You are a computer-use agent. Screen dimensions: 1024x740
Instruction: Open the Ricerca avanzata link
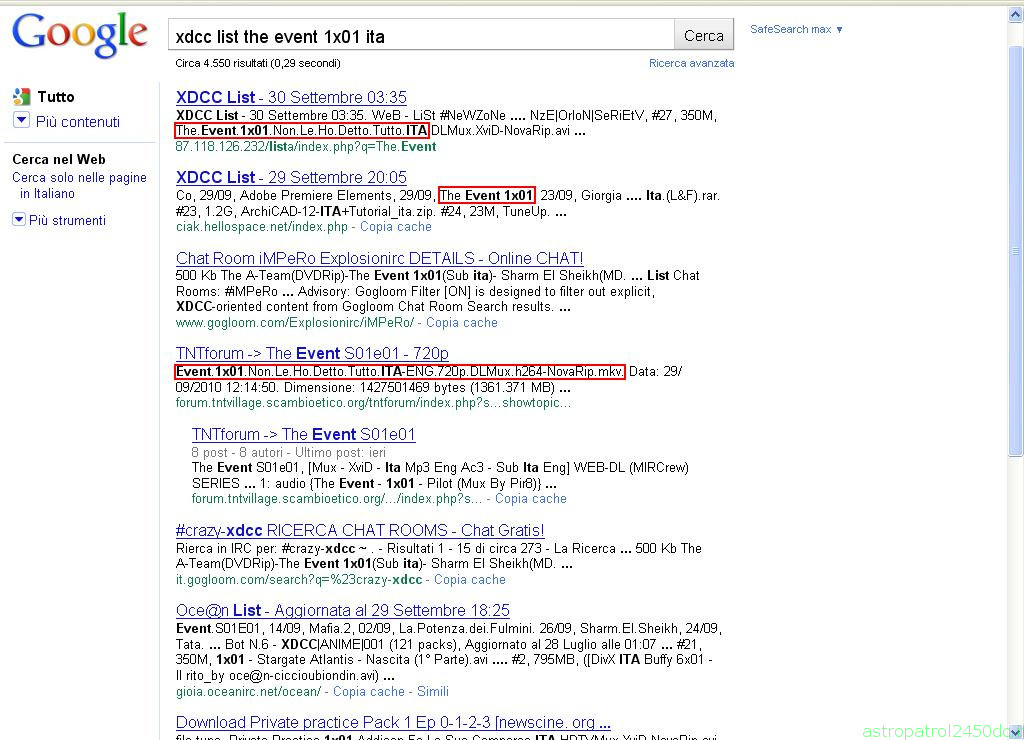click(692, 63)
